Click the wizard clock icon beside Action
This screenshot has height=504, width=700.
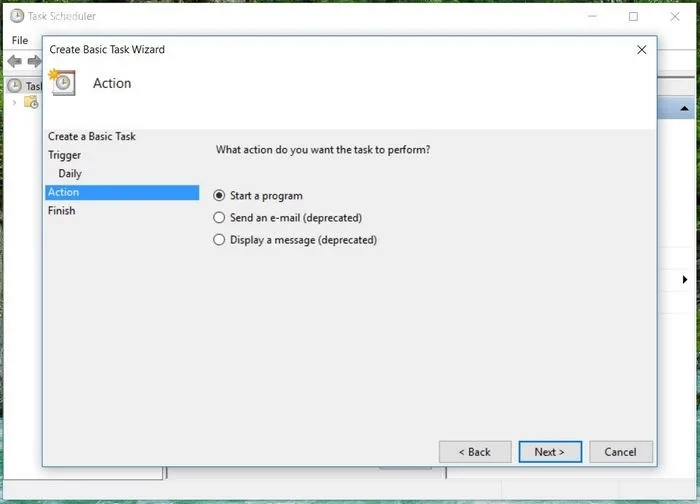coord(62,82)
